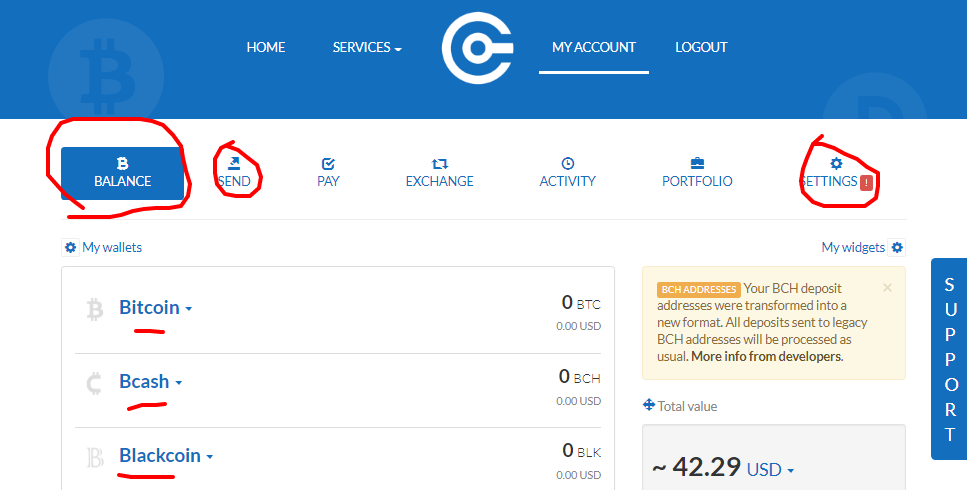Dismiss the BCH addresses notice

click(887, 287)
